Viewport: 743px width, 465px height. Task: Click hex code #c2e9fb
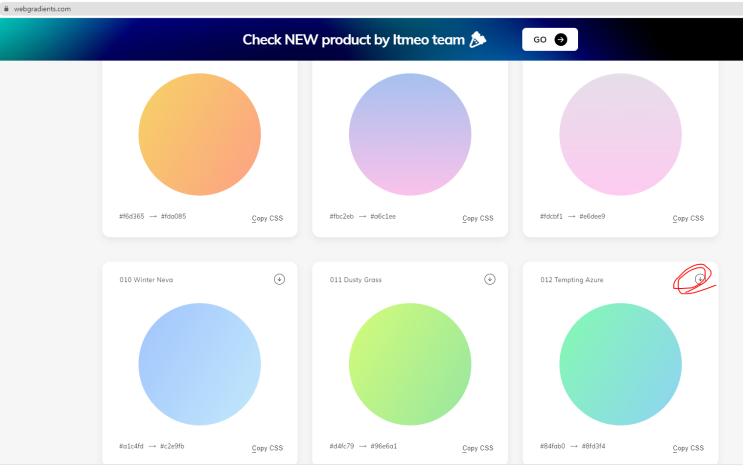(x=172, y=446)
